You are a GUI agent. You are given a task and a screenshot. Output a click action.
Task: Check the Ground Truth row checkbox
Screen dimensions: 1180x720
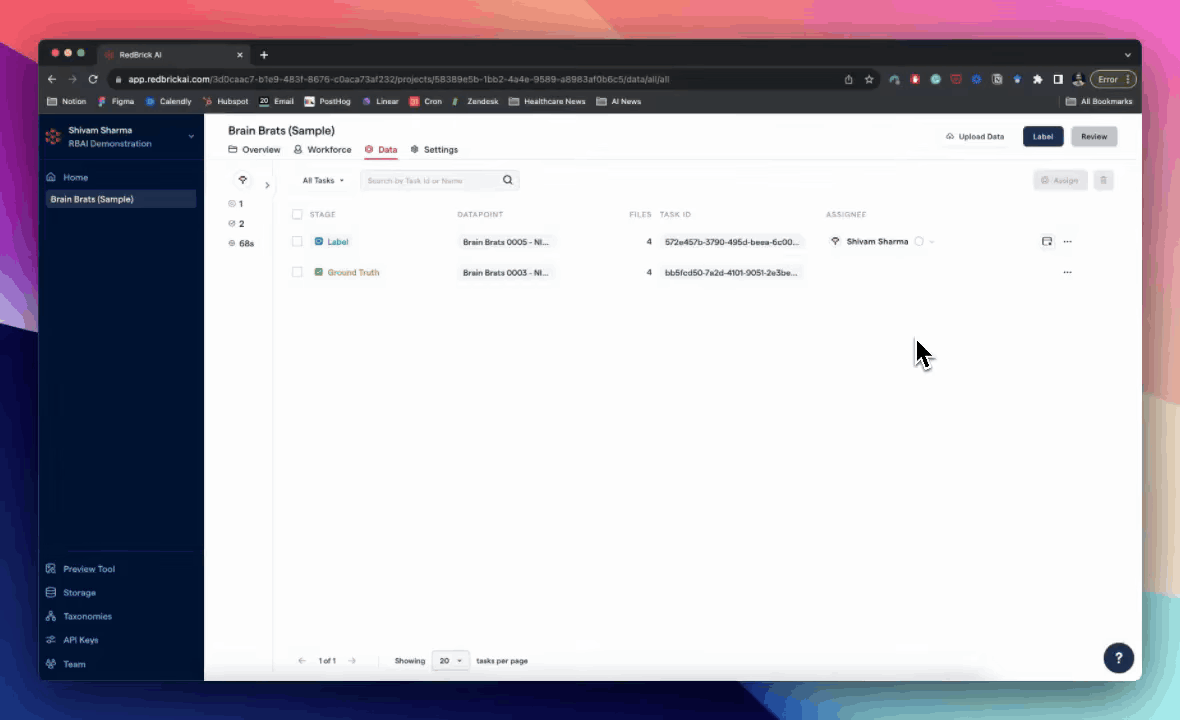297,272
